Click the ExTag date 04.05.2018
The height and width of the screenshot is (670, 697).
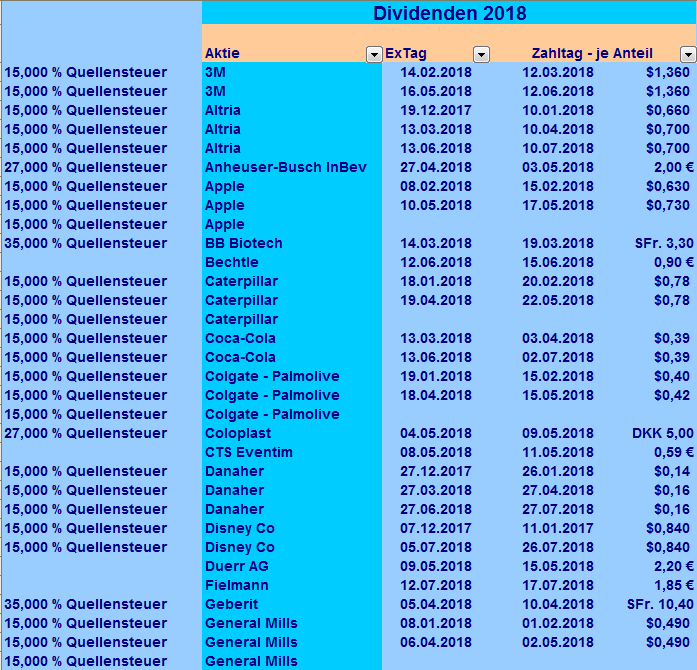pos(436,433)
